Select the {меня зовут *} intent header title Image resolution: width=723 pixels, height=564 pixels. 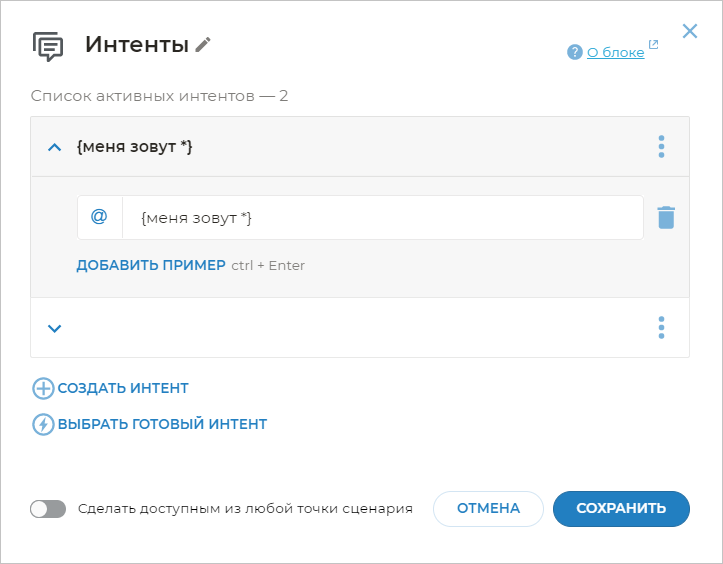coord(134,147)
